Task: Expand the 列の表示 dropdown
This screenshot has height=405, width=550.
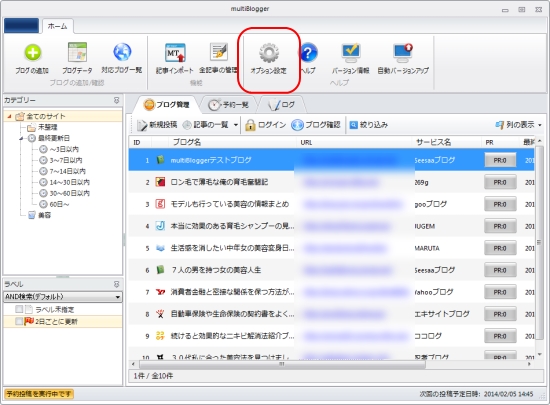Action: click(x=518, y=124)
